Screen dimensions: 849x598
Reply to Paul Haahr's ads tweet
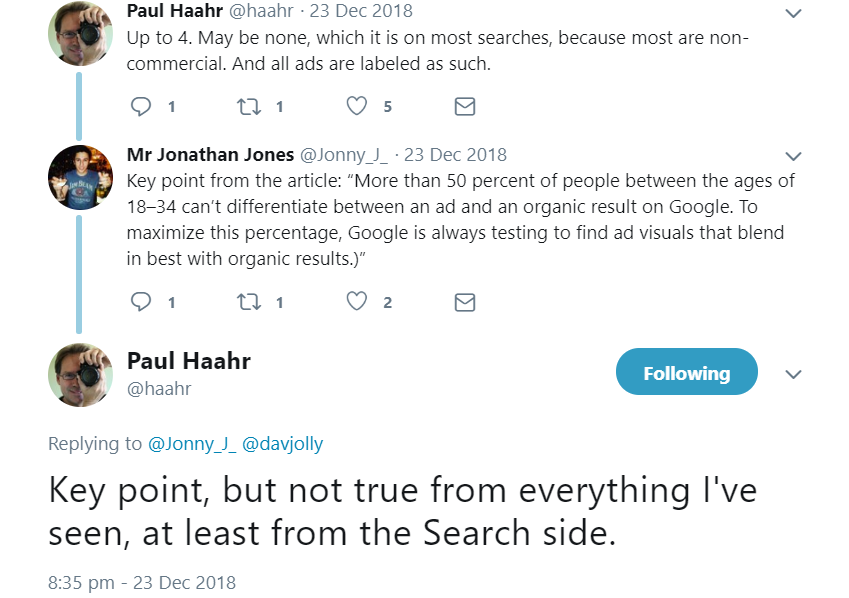pos(140,106)
